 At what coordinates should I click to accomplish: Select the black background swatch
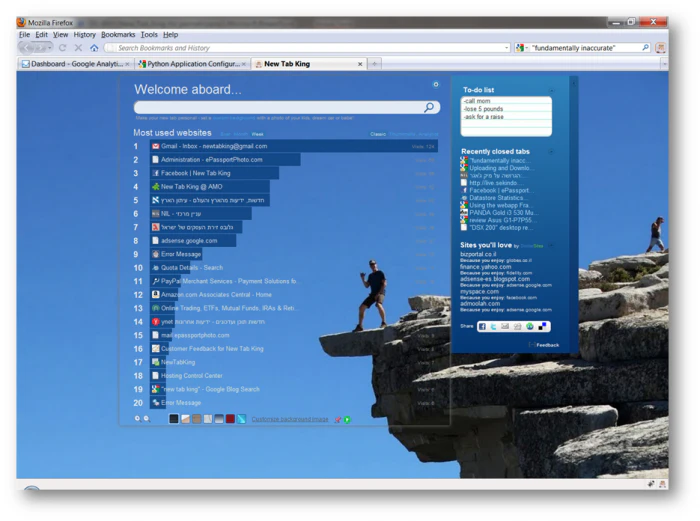click(174, 419)
